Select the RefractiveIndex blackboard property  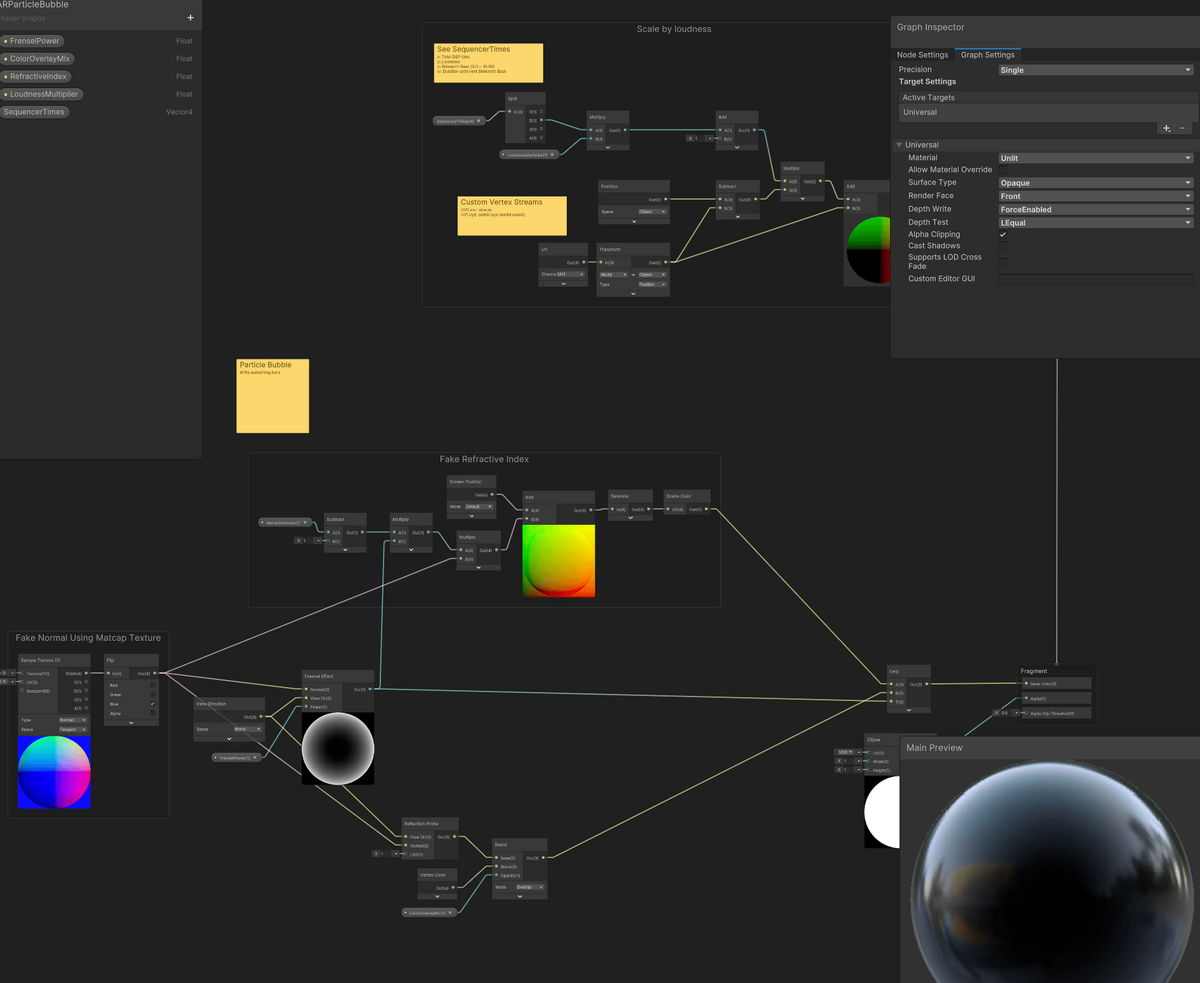[35, 76]
